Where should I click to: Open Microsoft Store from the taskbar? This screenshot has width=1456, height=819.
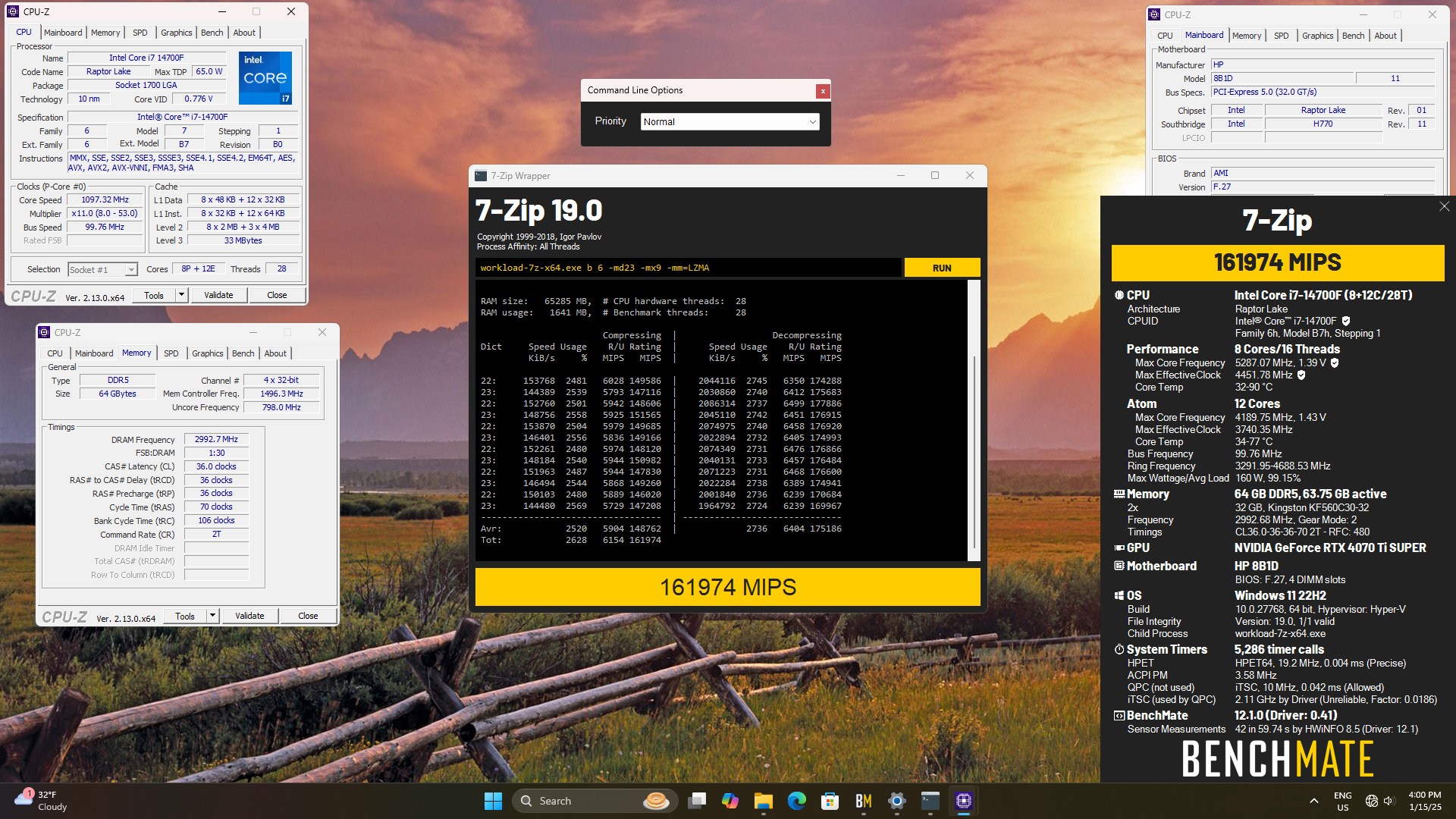830,801
